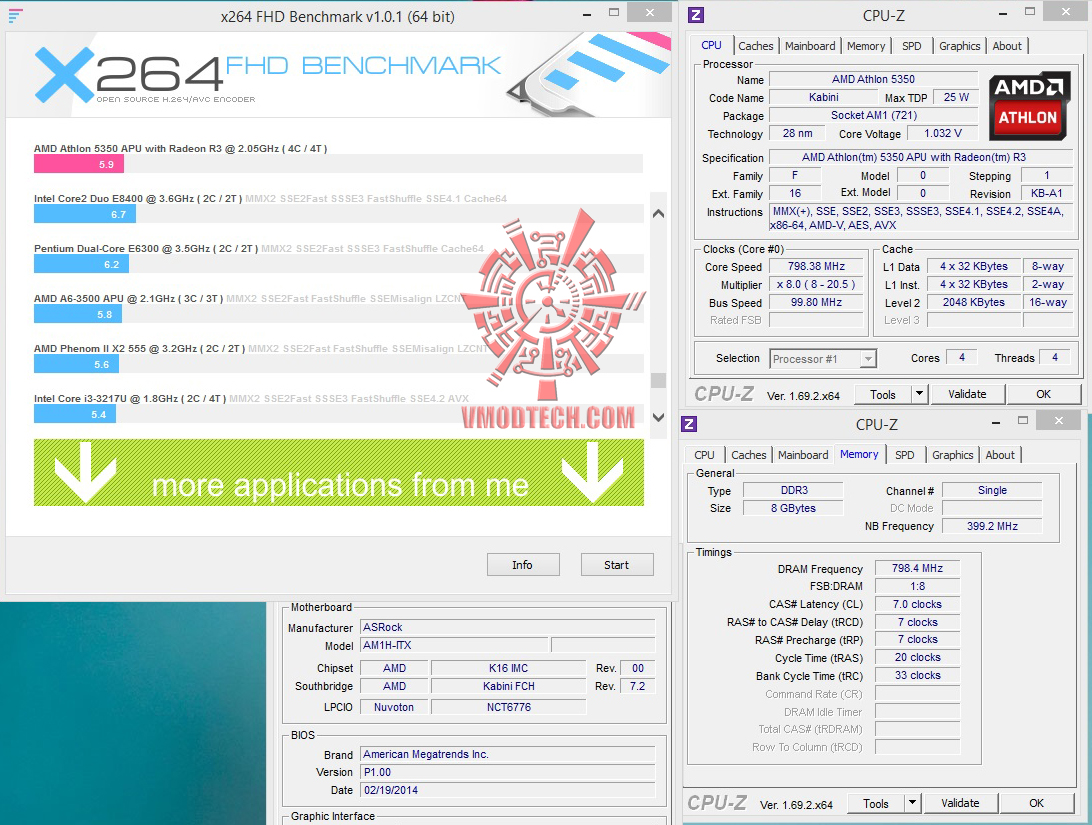
Task: Open Mainboard tab in the Memory CPU-Z window
Action: click(x=803, y=455)
